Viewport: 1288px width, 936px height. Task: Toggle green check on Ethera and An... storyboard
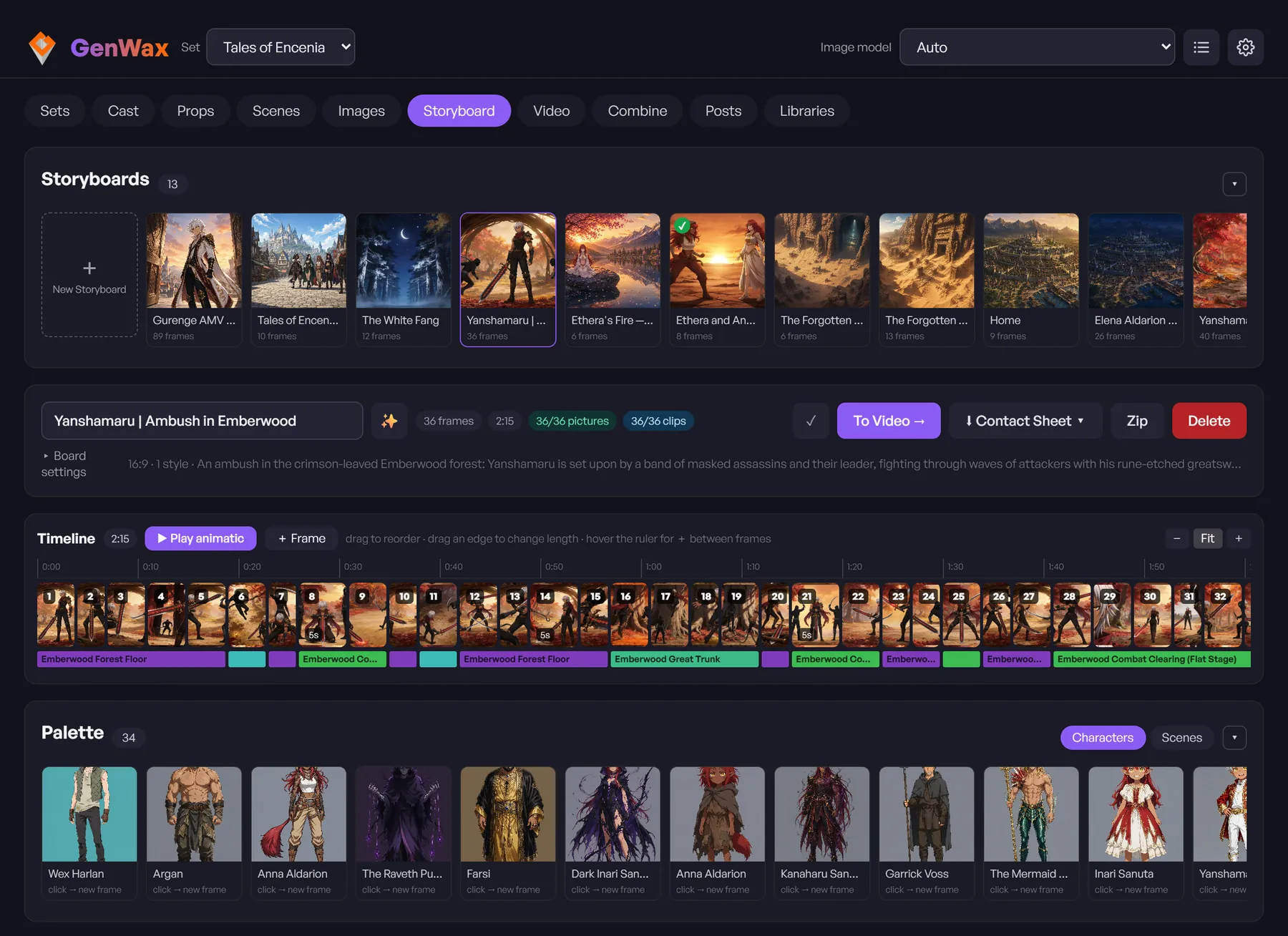point(683,225)
